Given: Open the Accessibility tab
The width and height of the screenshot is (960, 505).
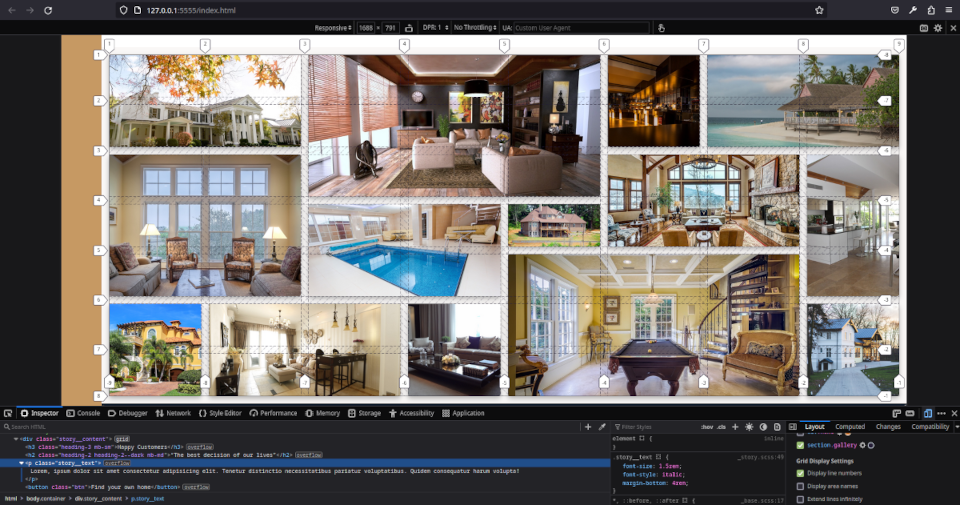Looking at the screenshot, I should [411, 413].
